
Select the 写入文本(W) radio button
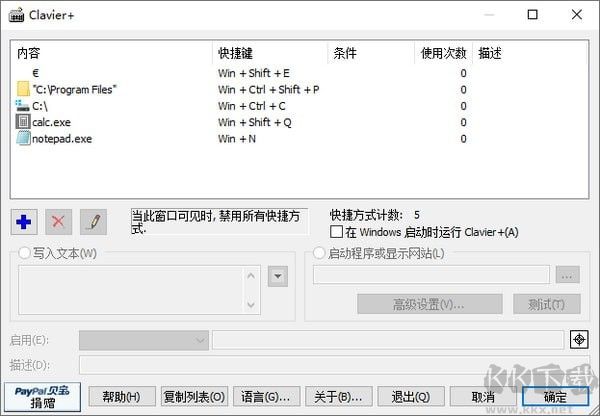(x=24, y=253)
